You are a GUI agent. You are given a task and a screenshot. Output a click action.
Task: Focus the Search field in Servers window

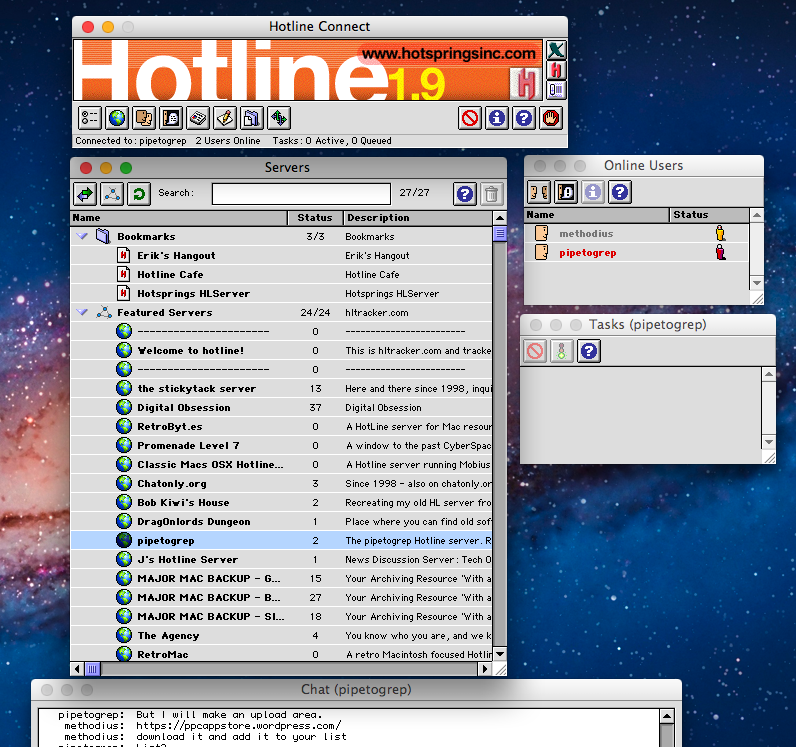(301, 193)
